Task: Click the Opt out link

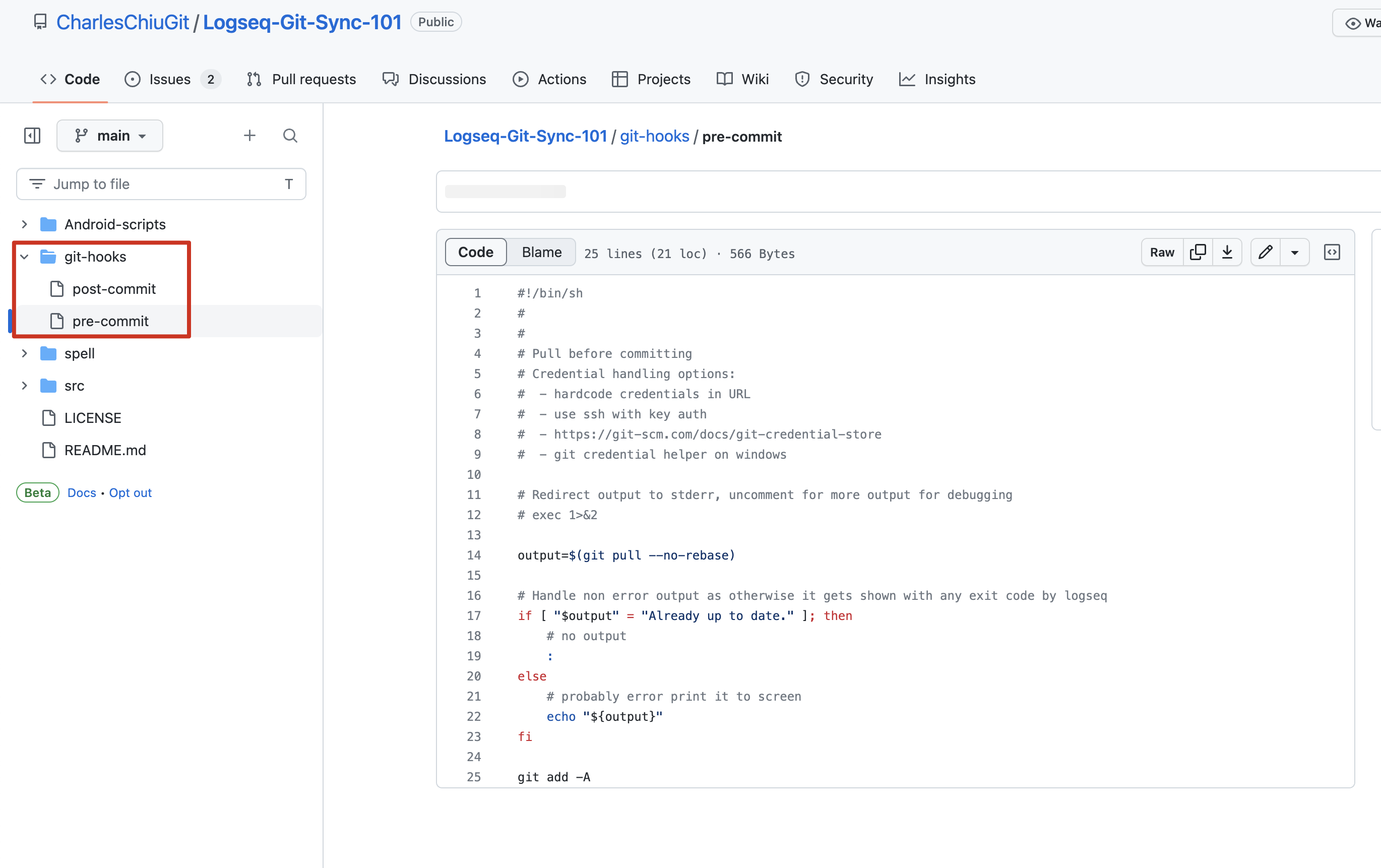Action: point(130,492)
